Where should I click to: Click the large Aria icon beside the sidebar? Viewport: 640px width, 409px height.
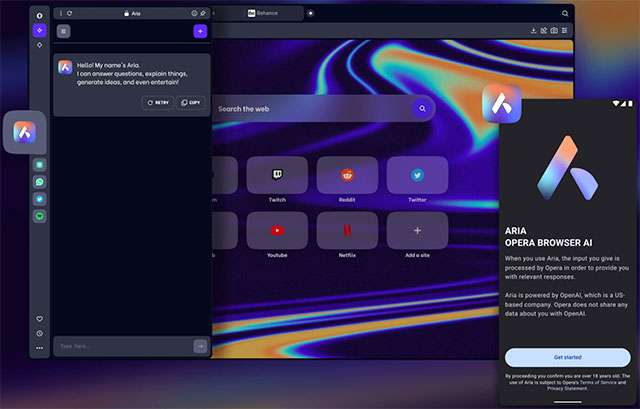24,132
